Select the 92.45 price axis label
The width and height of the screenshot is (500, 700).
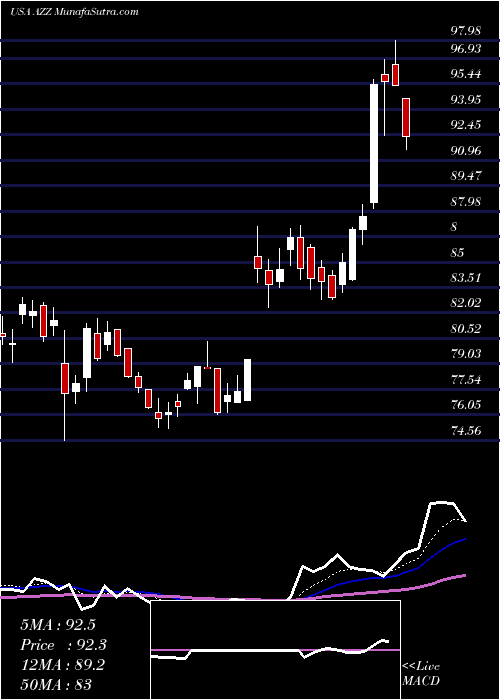click(466, 125)
